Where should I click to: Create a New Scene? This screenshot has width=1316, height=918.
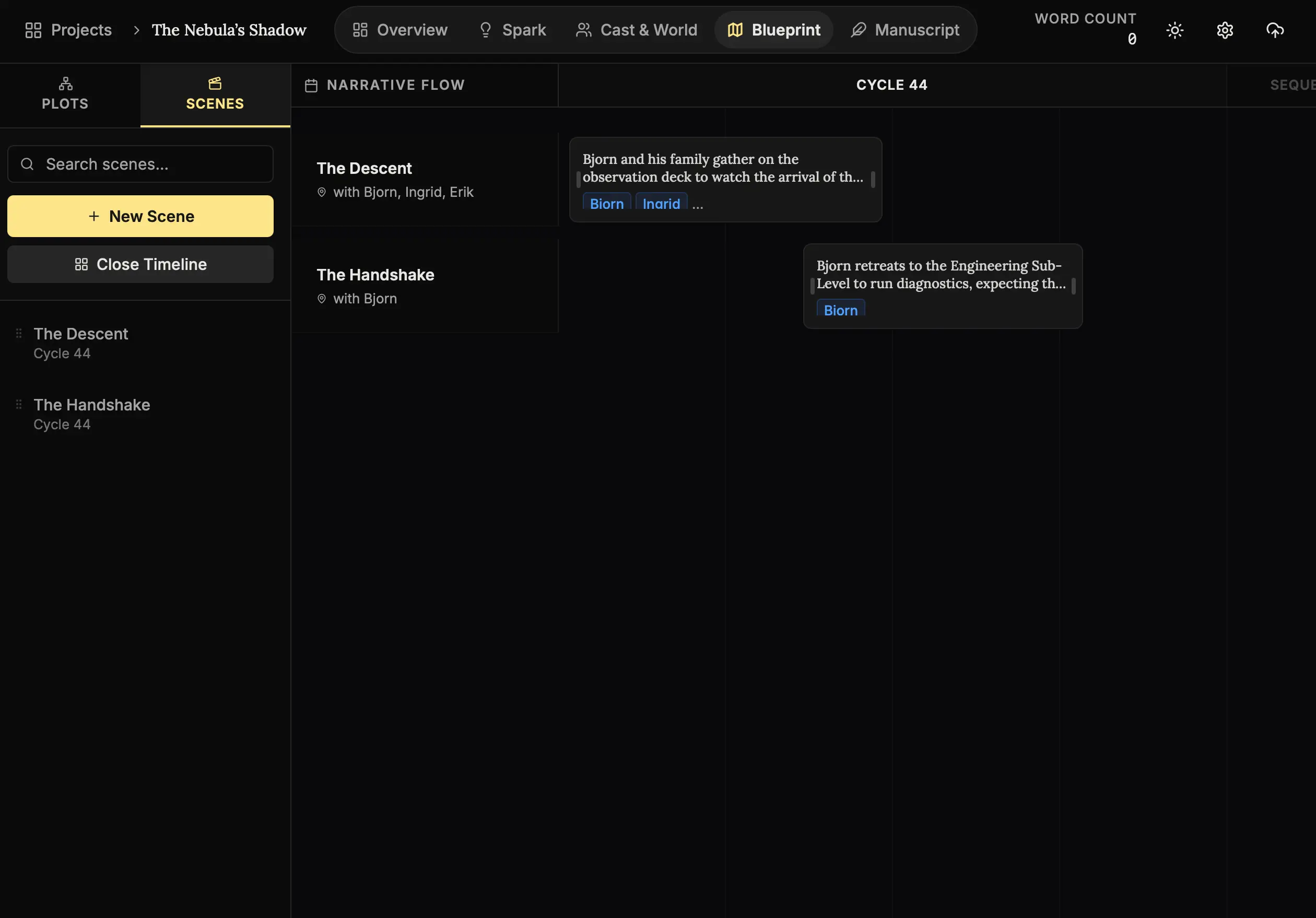[x=140, y=216]
